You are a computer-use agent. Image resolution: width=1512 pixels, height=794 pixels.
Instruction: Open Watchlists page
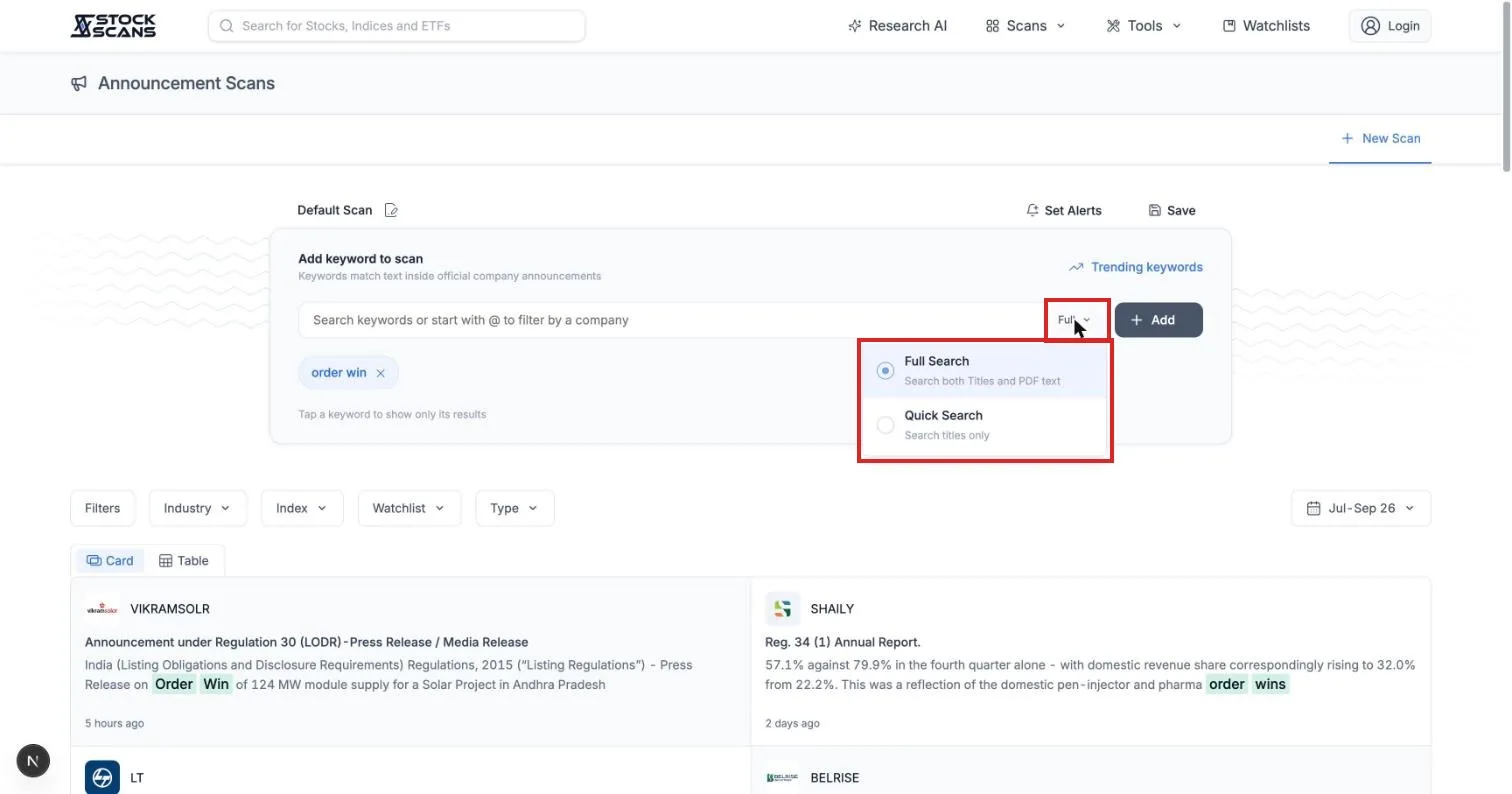point(1266,26)
